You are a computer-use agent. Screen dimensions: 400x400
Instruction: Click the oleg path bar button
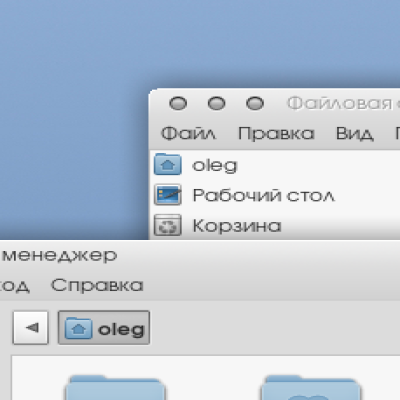104,328
